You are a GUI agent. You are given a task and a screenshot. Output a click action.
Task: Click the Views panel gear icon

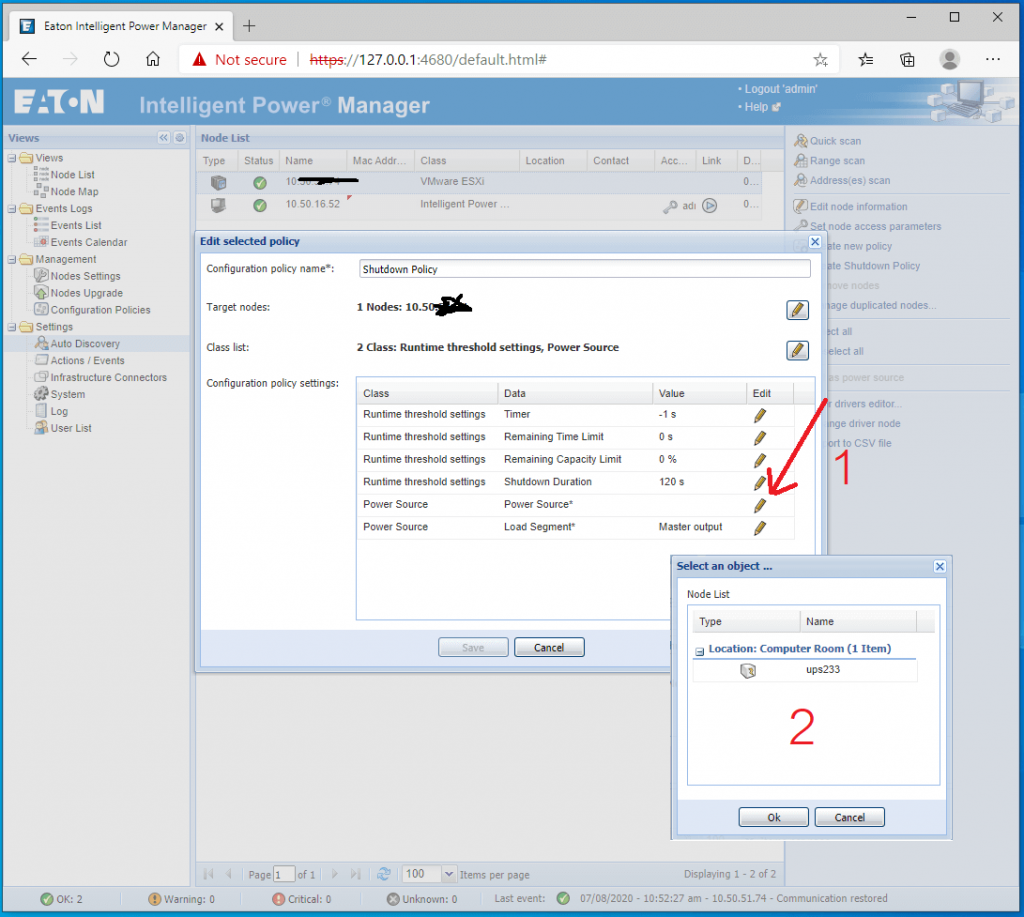coord(180,138)
